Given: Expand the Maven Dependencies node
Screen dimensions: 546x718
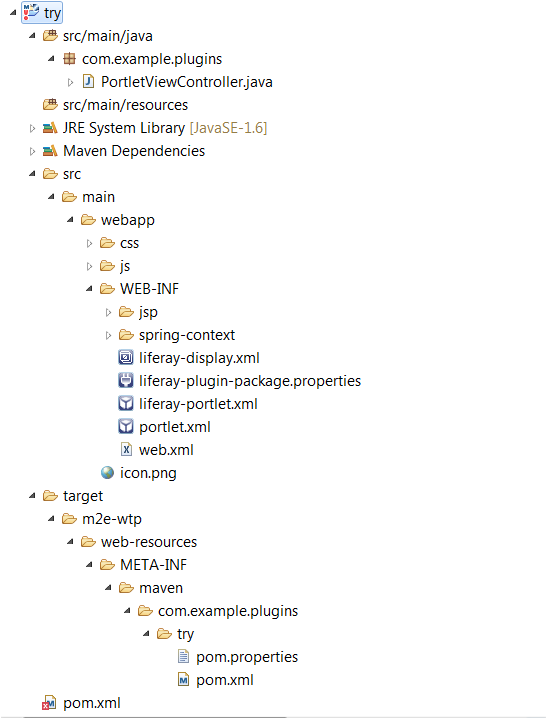Looking at the screenshot, I should (32, 151).
